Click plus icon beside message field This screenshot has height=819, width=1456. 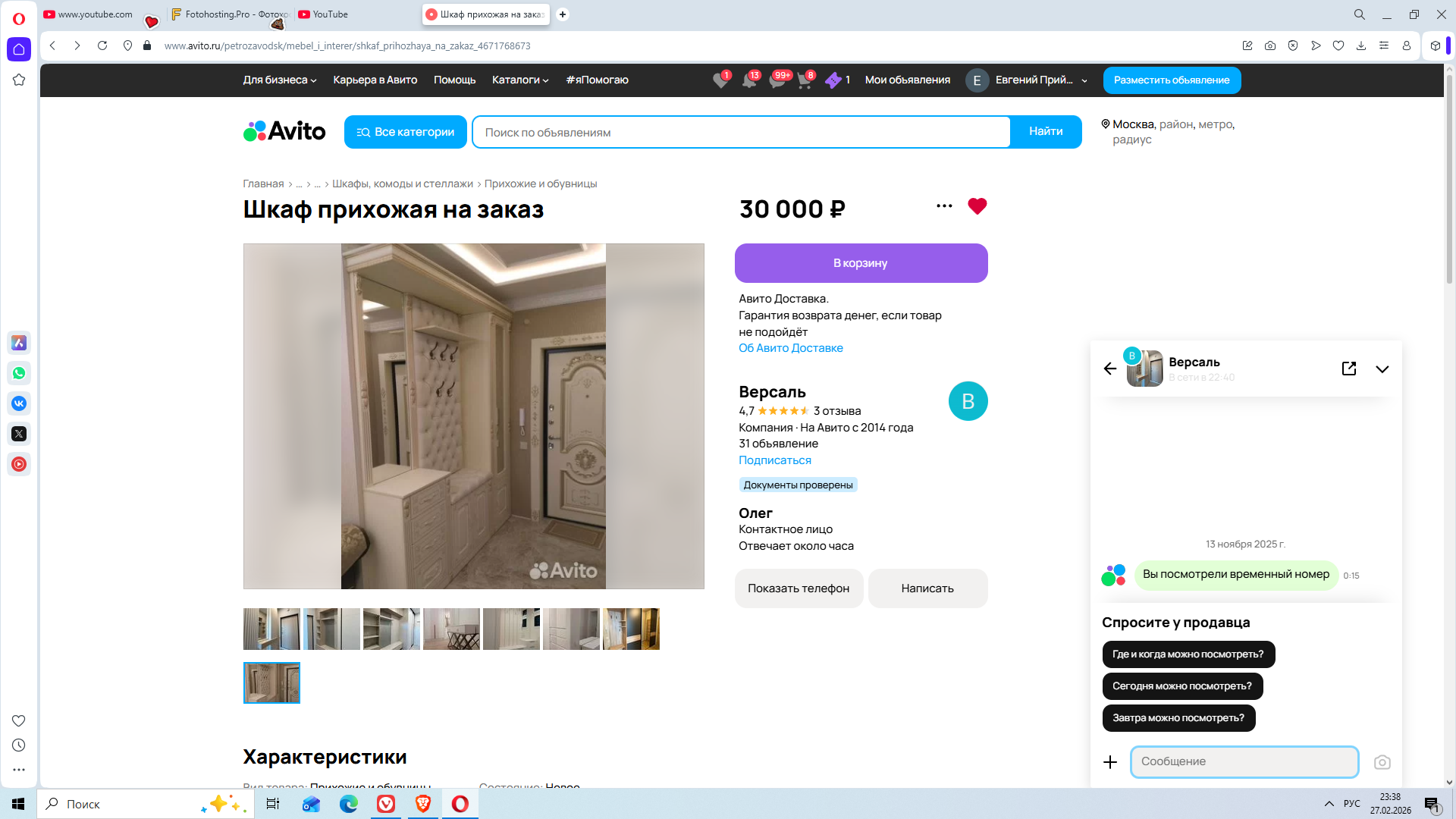[x=1110, y=762]
